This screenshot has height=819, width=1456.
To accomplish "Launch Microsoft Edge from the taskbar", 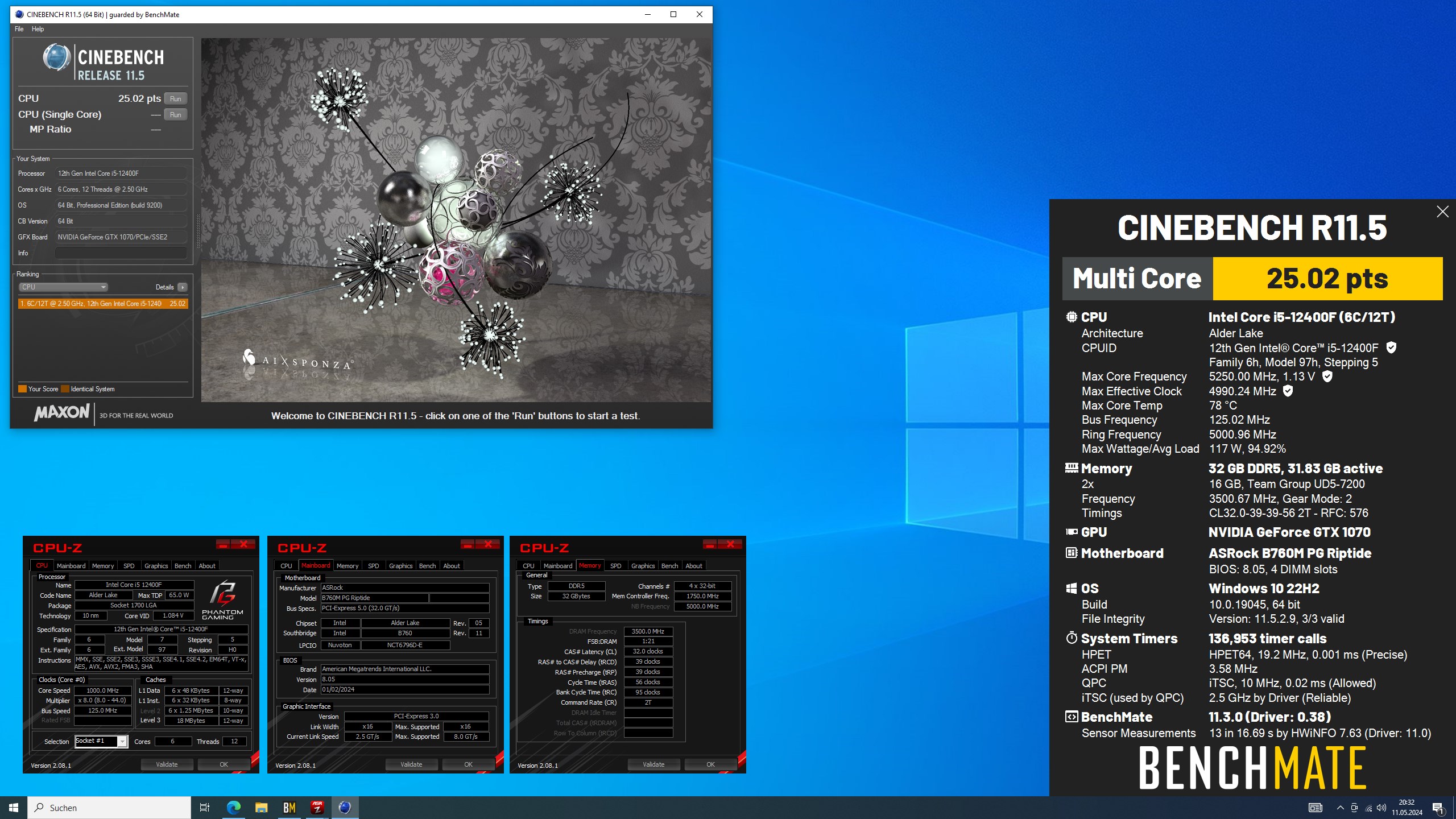I will point(233,808).
